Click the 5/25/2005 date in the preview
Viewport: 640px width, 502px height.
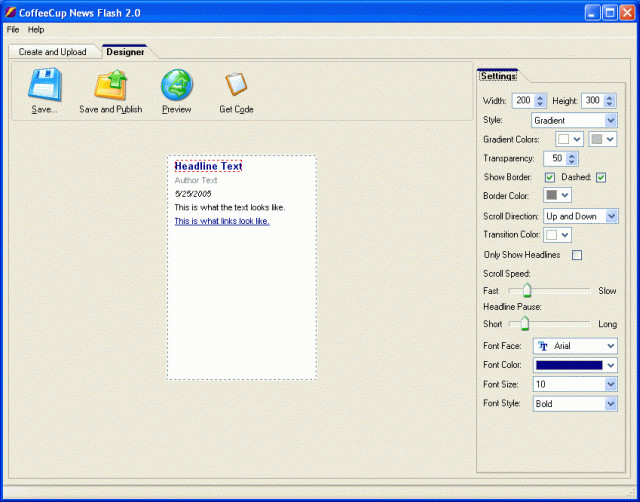193,194
